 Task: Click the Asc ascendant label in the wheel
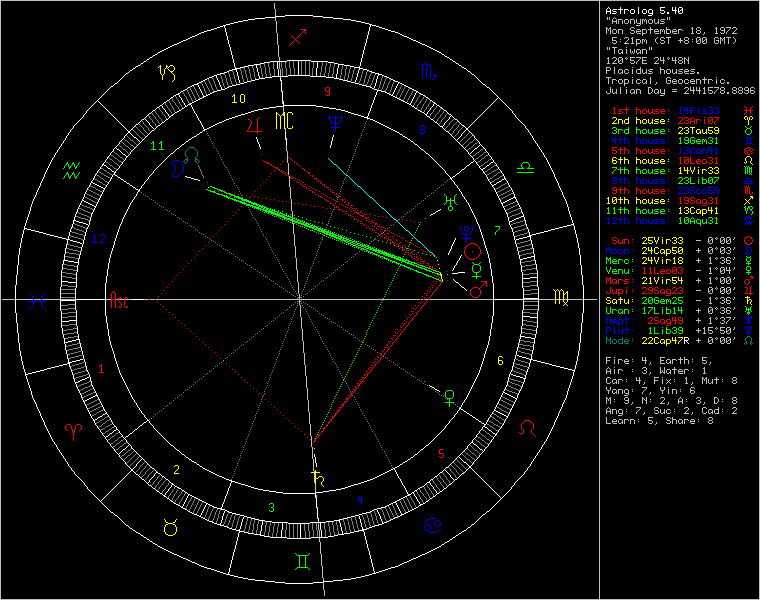coord(119,300)
